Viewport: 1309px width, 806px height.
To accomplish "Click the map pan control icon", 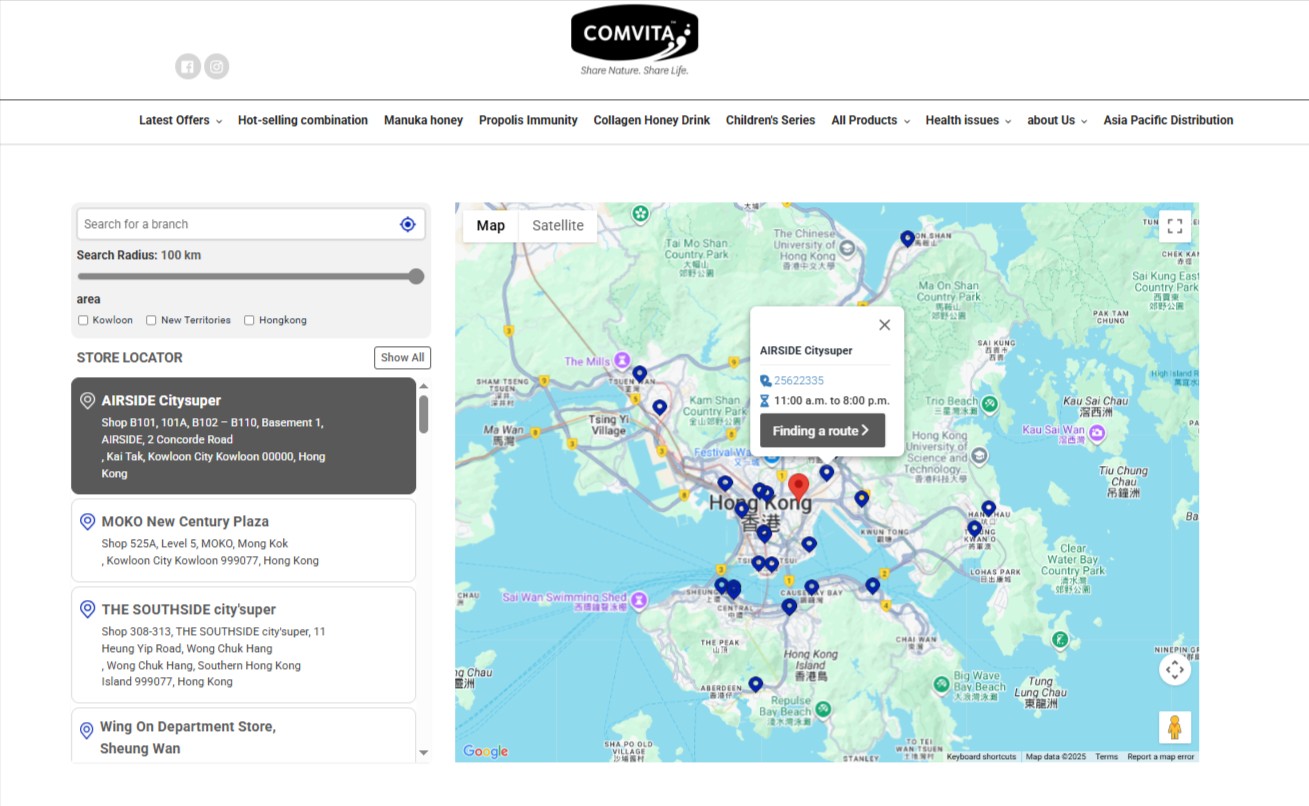I will [1175, 669].
